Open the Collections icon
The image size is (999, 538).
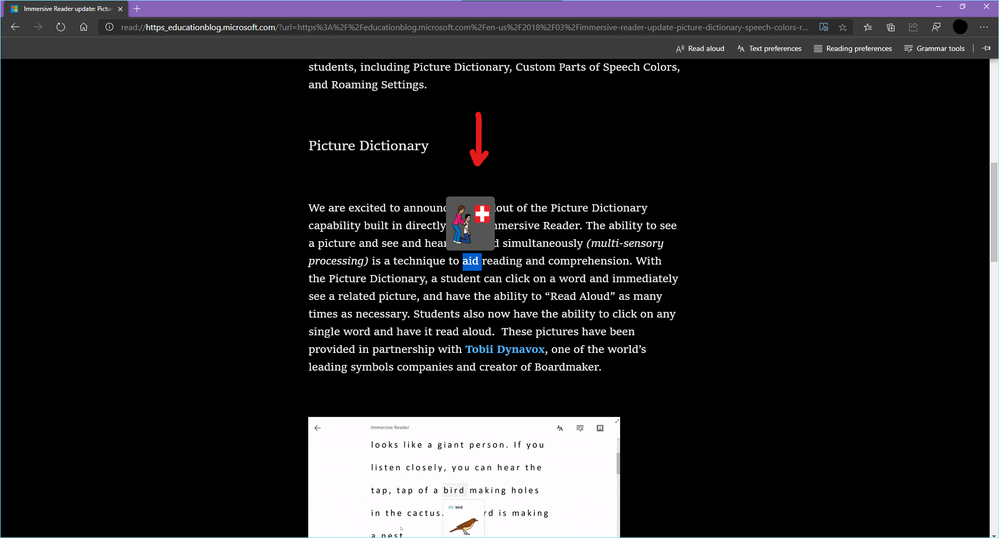[x=891, y=27]
